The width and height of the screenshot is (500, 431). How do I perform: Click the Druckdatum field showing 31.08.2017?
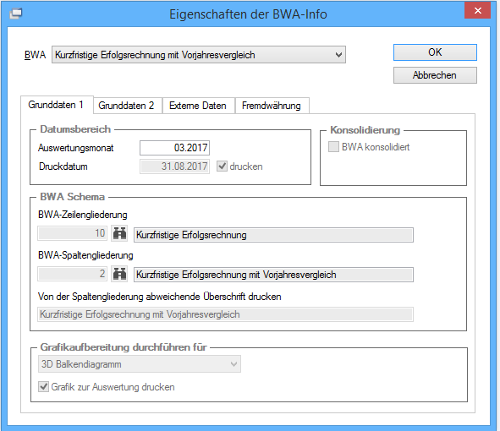(x=175, y=166)
